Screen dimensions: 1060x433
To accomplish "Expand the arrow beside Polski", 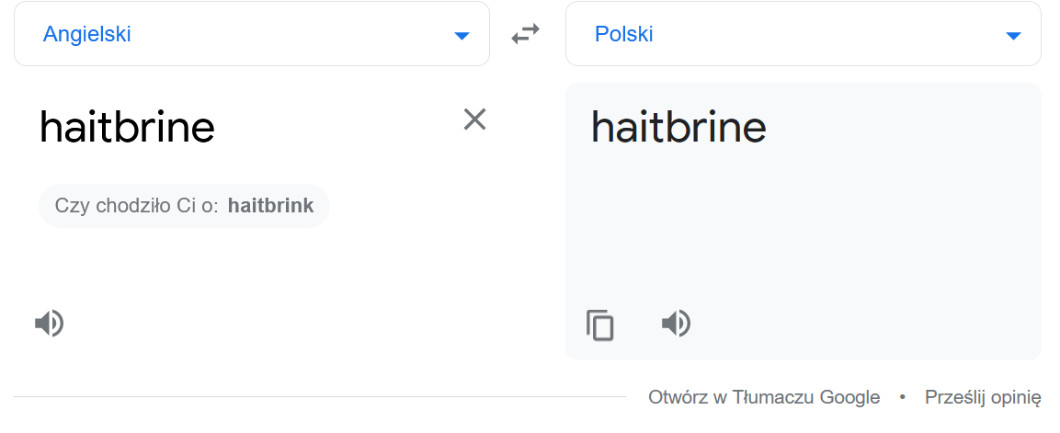I will point(1013,36).
